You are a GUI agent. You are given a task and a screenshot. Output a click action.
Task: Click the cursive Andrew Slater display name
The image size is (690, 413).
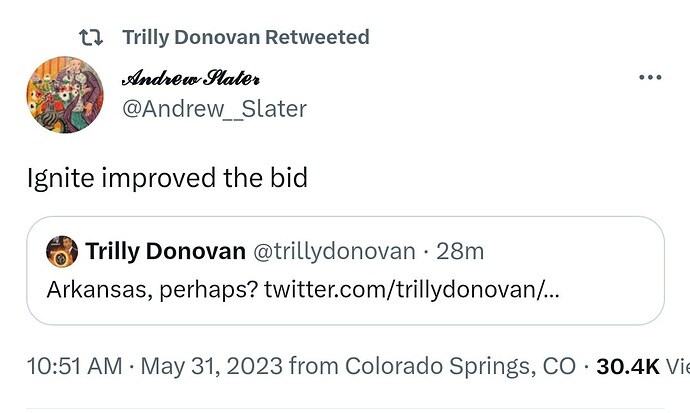tap(192, 78)
